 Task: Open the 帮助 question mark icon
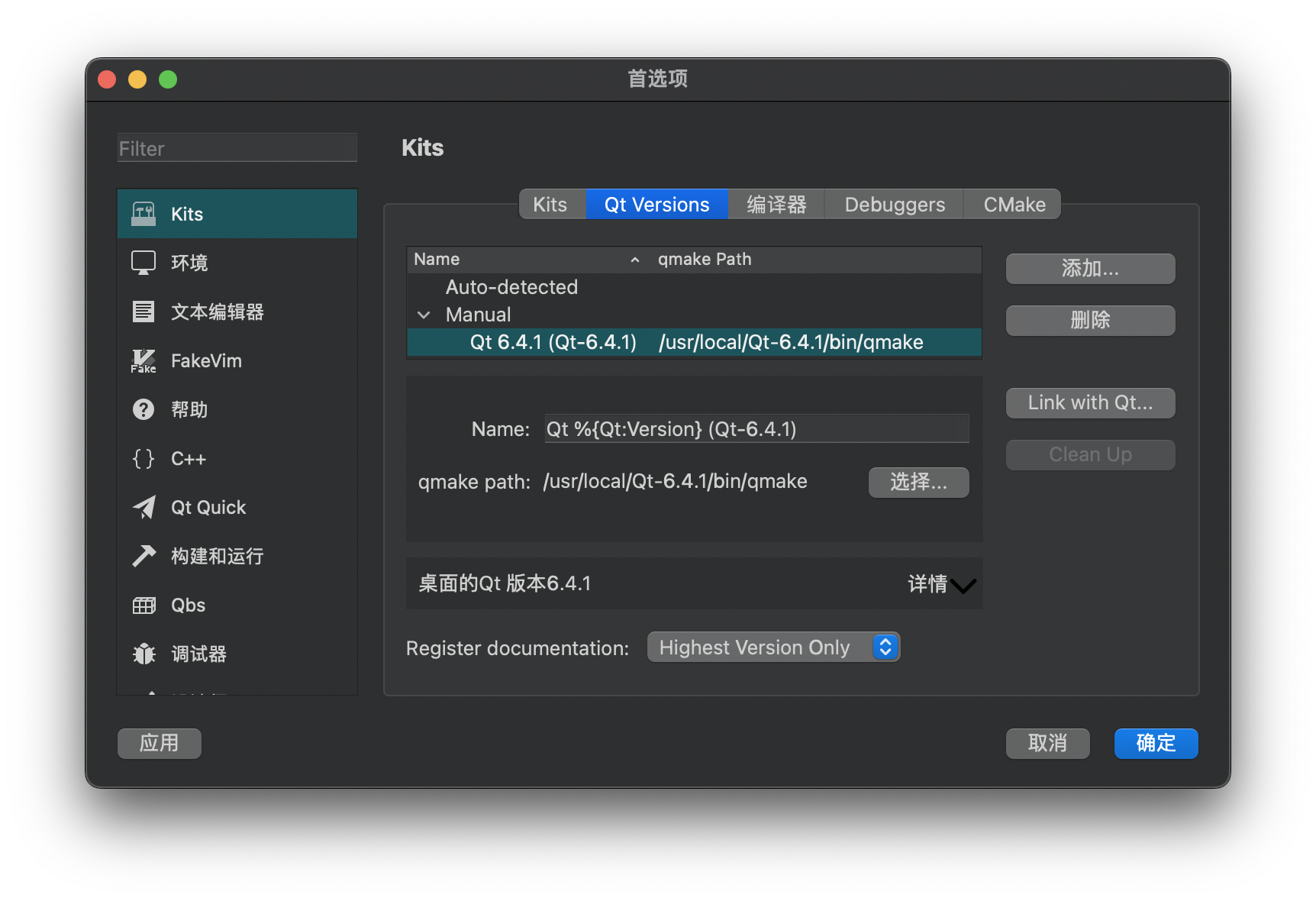tap(144, 409)
